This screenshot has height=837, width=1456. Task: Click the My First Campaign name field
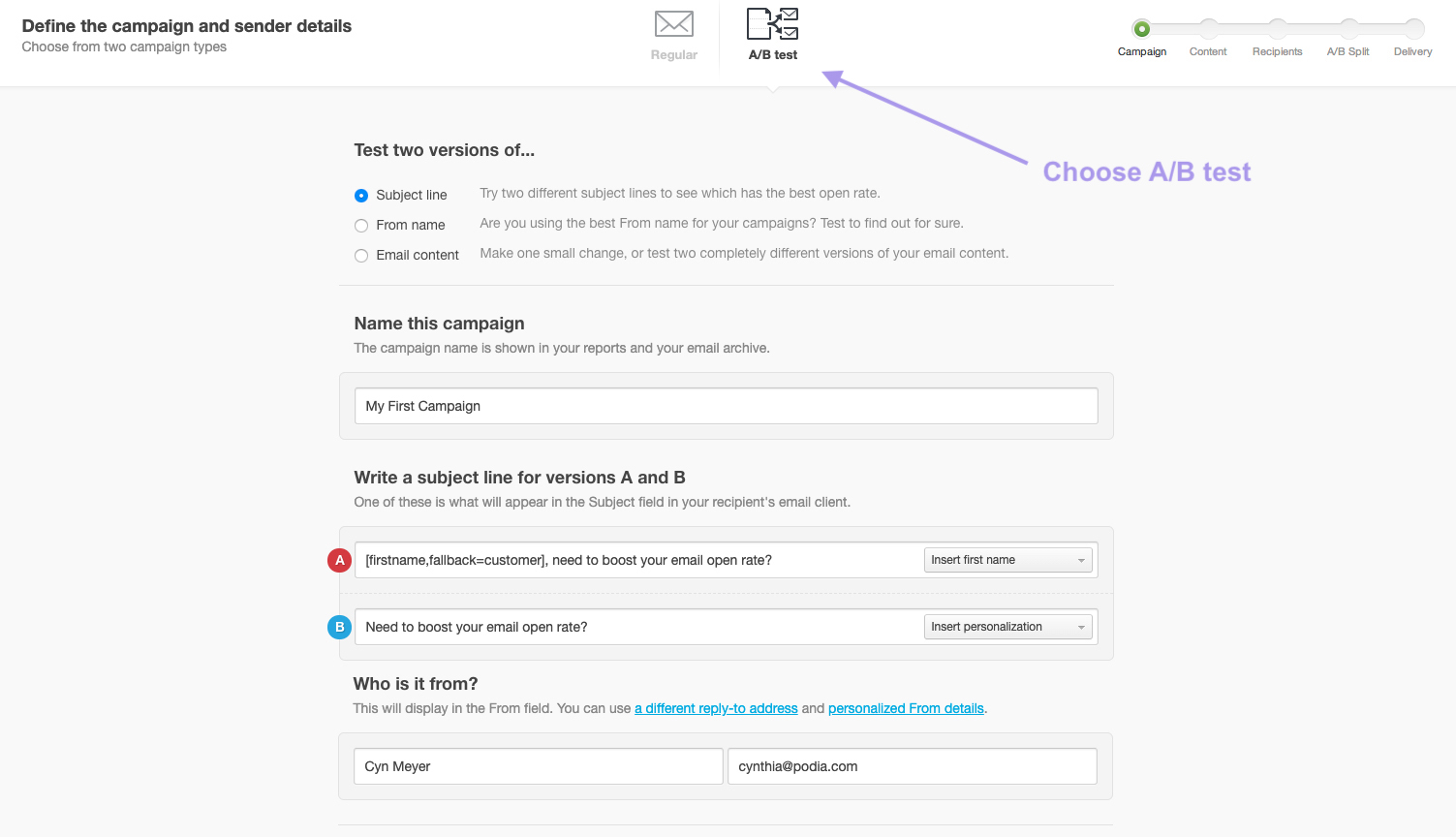coord(726,405)
